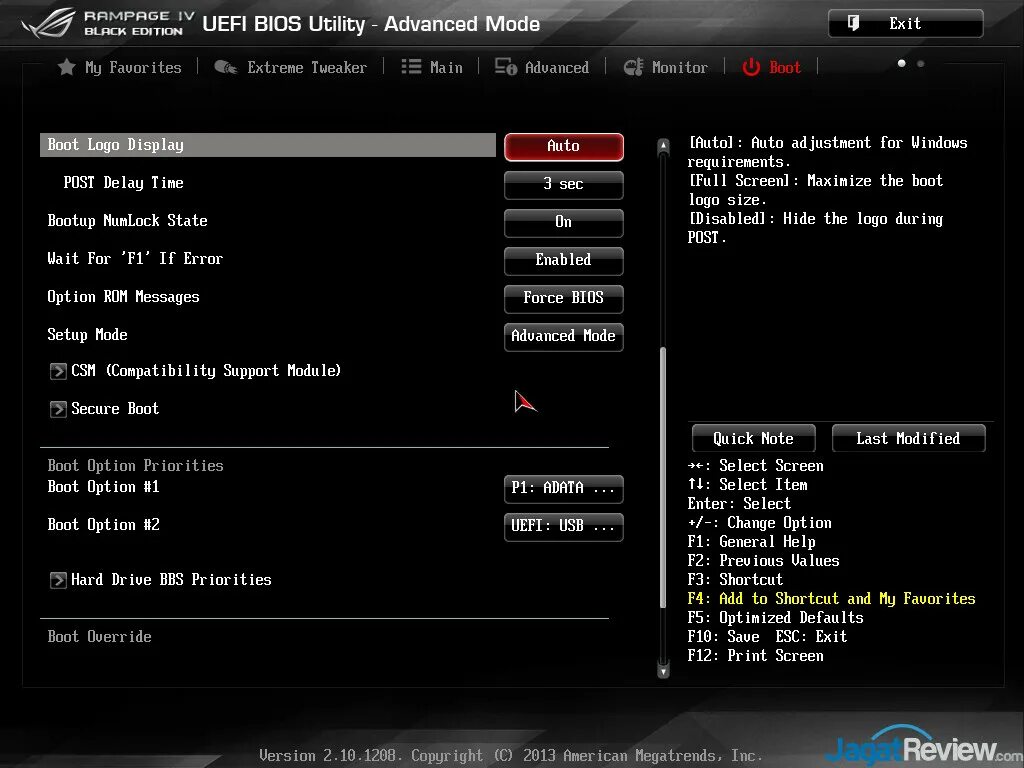Select Wait For 'F1' If Error label
The image size is (1024, 768).
[135, 259]
